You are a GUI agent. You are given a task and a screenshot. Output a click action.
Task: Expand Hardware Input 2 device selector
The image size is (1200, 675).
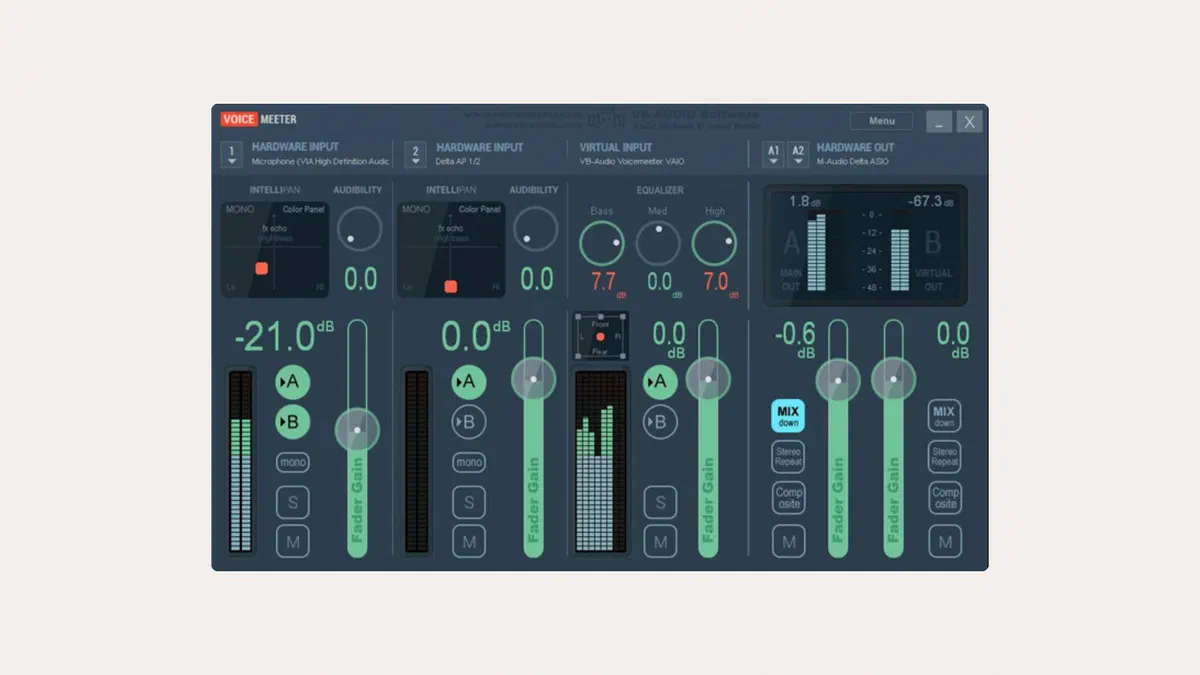click(x=416, y=155)
